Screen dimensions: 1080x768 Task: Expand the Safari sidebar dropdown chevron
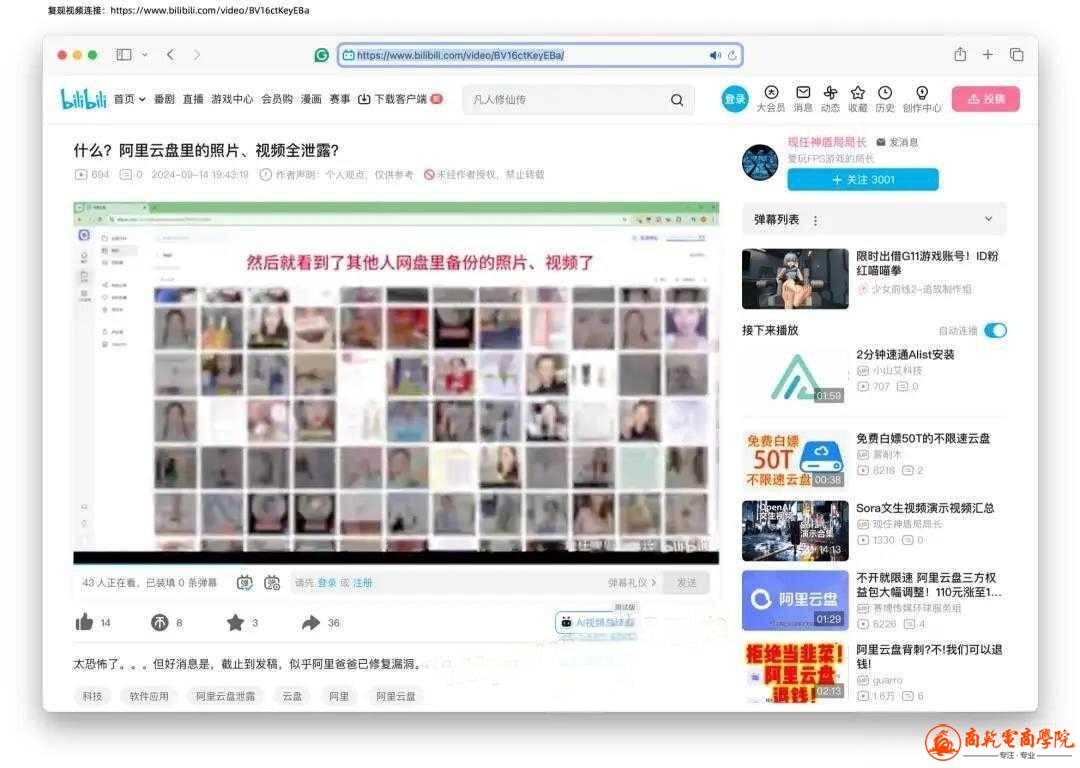click(145, 54)
